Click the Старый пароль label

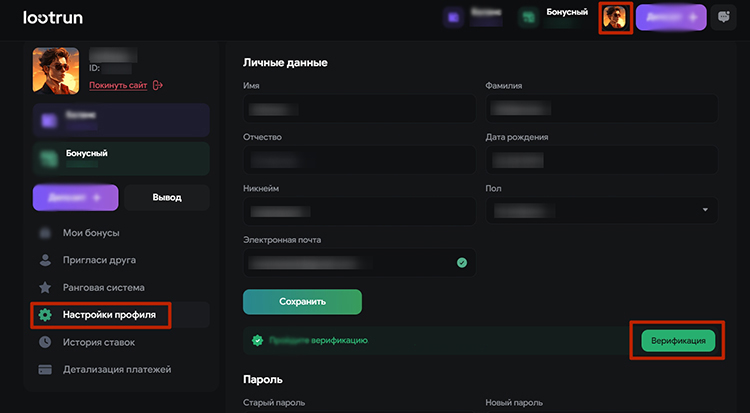(x=274, y=402)
